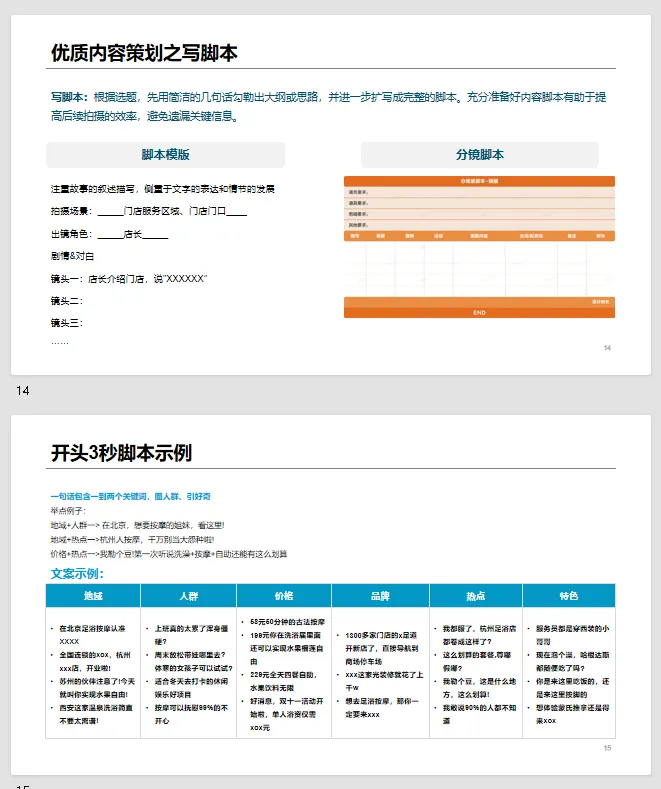Click the slide title '开头3秒脚本示例'
This screenshot has width=661, height=789.
[121, 453]
